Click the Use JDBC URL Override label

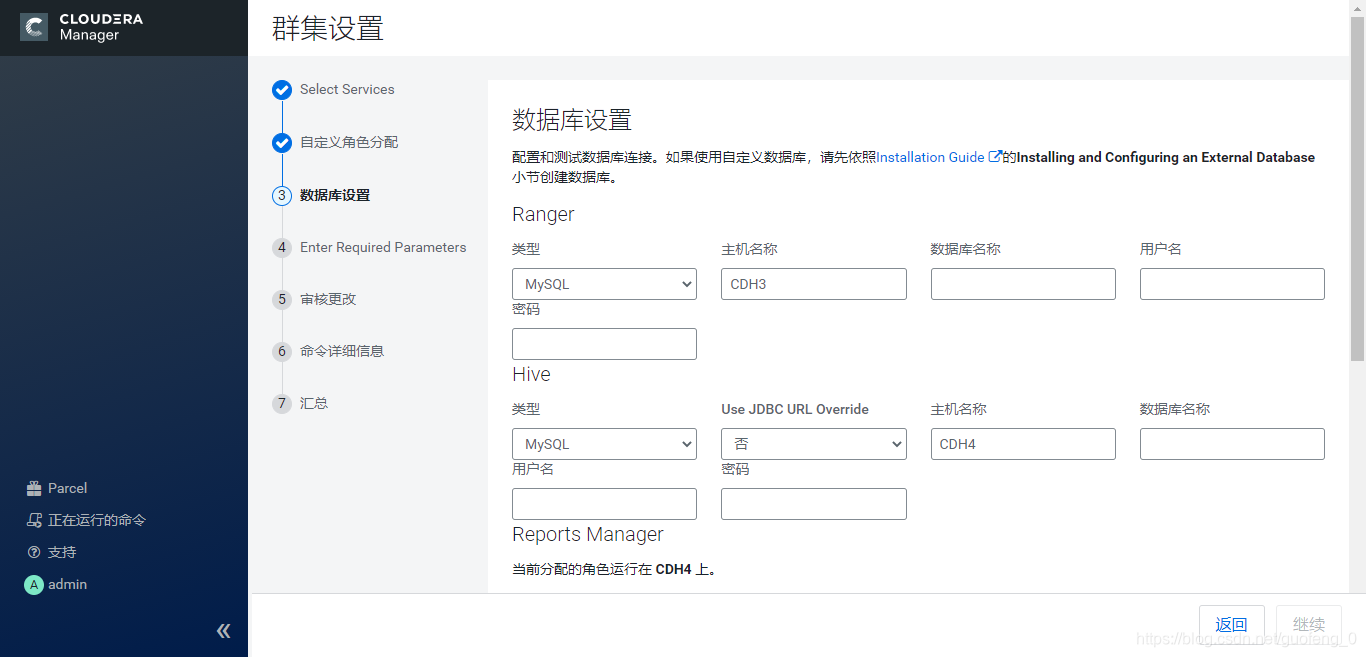point(795,409)
